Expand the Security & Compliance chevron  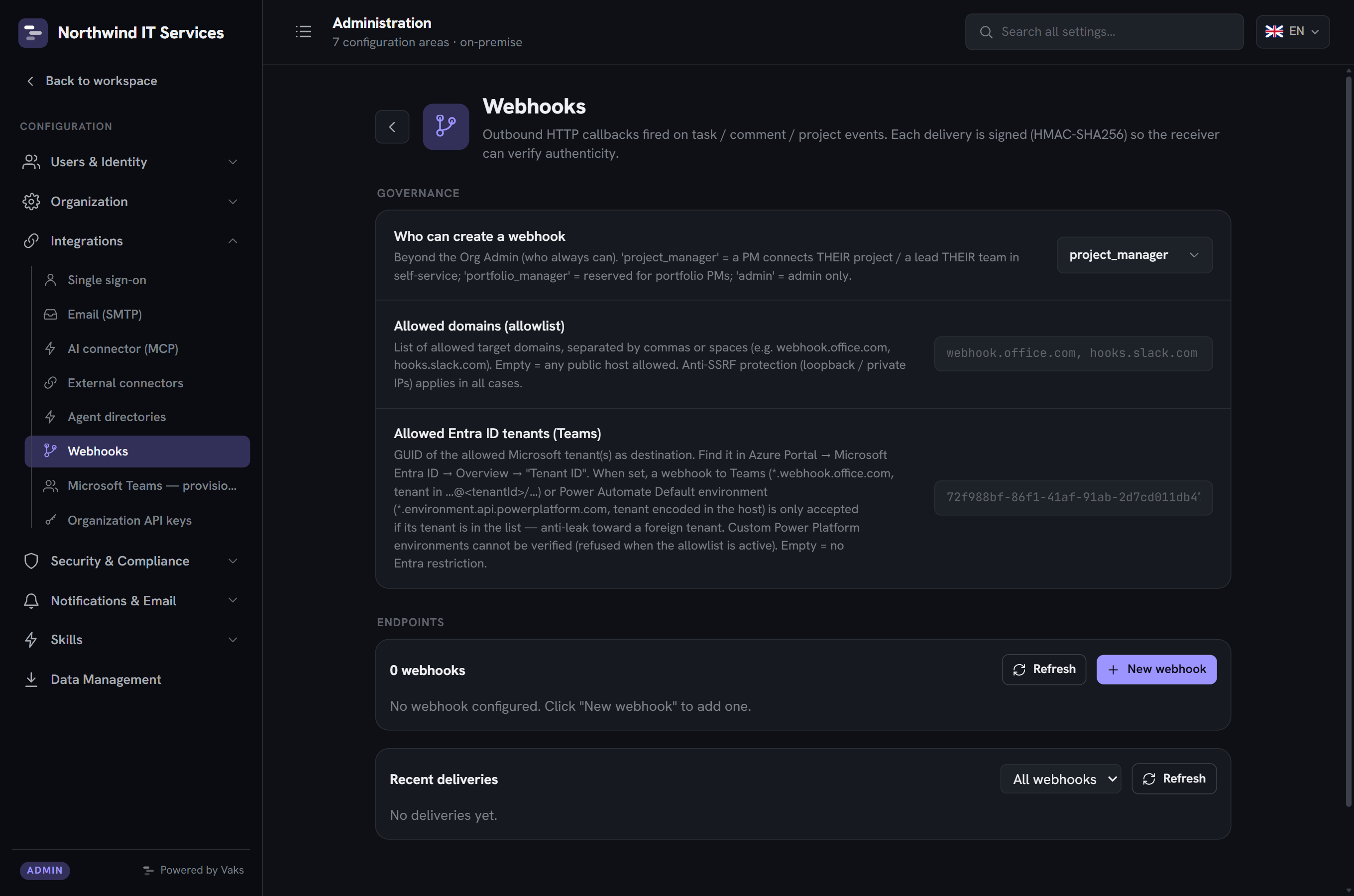coord(232,561)
